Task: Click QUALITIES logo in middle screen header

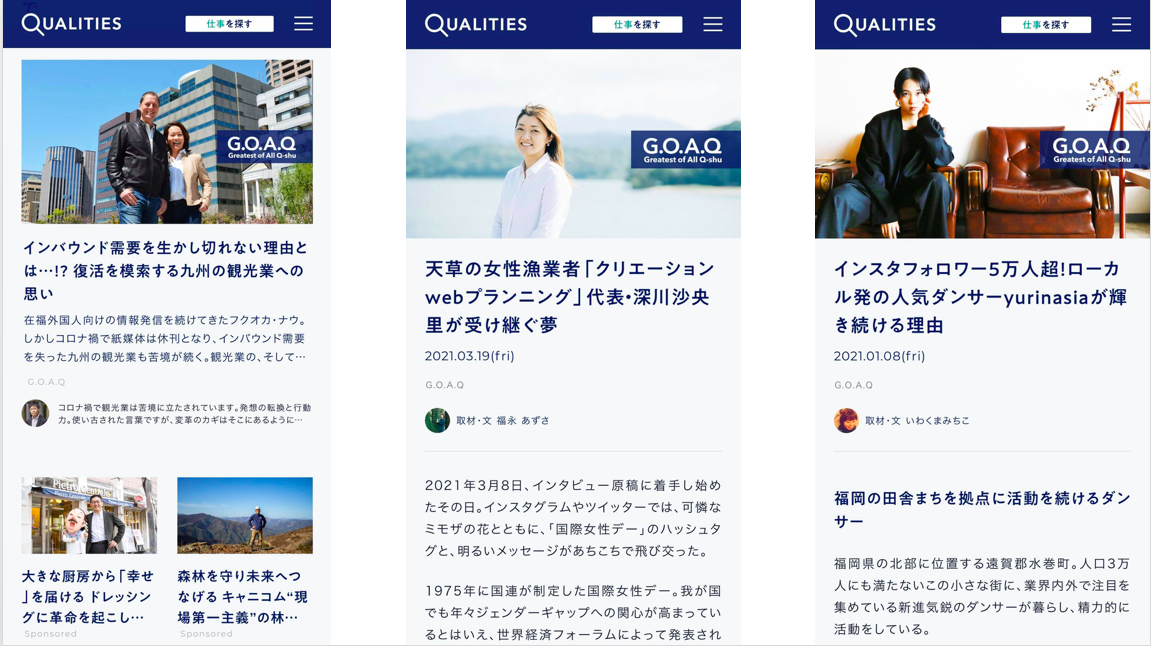Action: tap(476, 24)
